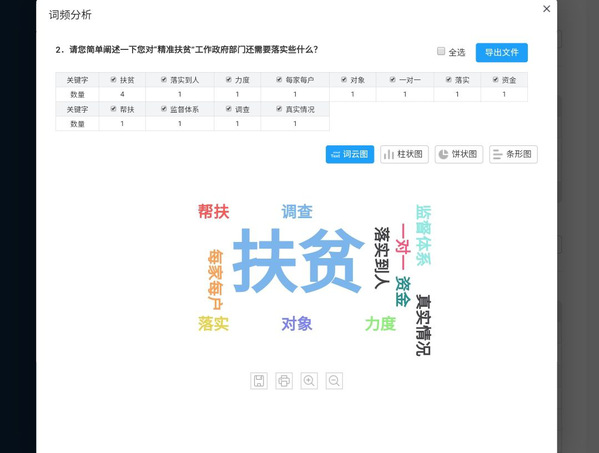This screenshot has height=453, width=599.
Task: Click the green 力度 word in cloud
Action: tap(380, 324)
